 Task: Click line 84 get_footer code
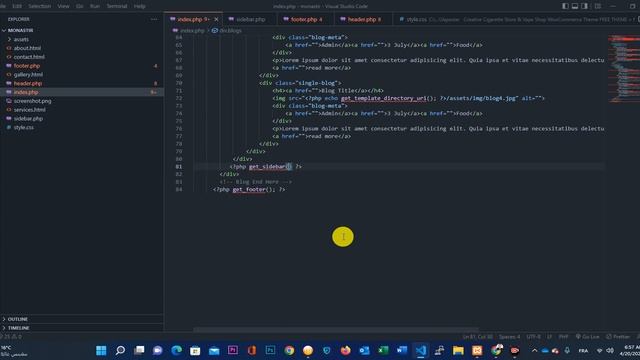coord(249,189)
